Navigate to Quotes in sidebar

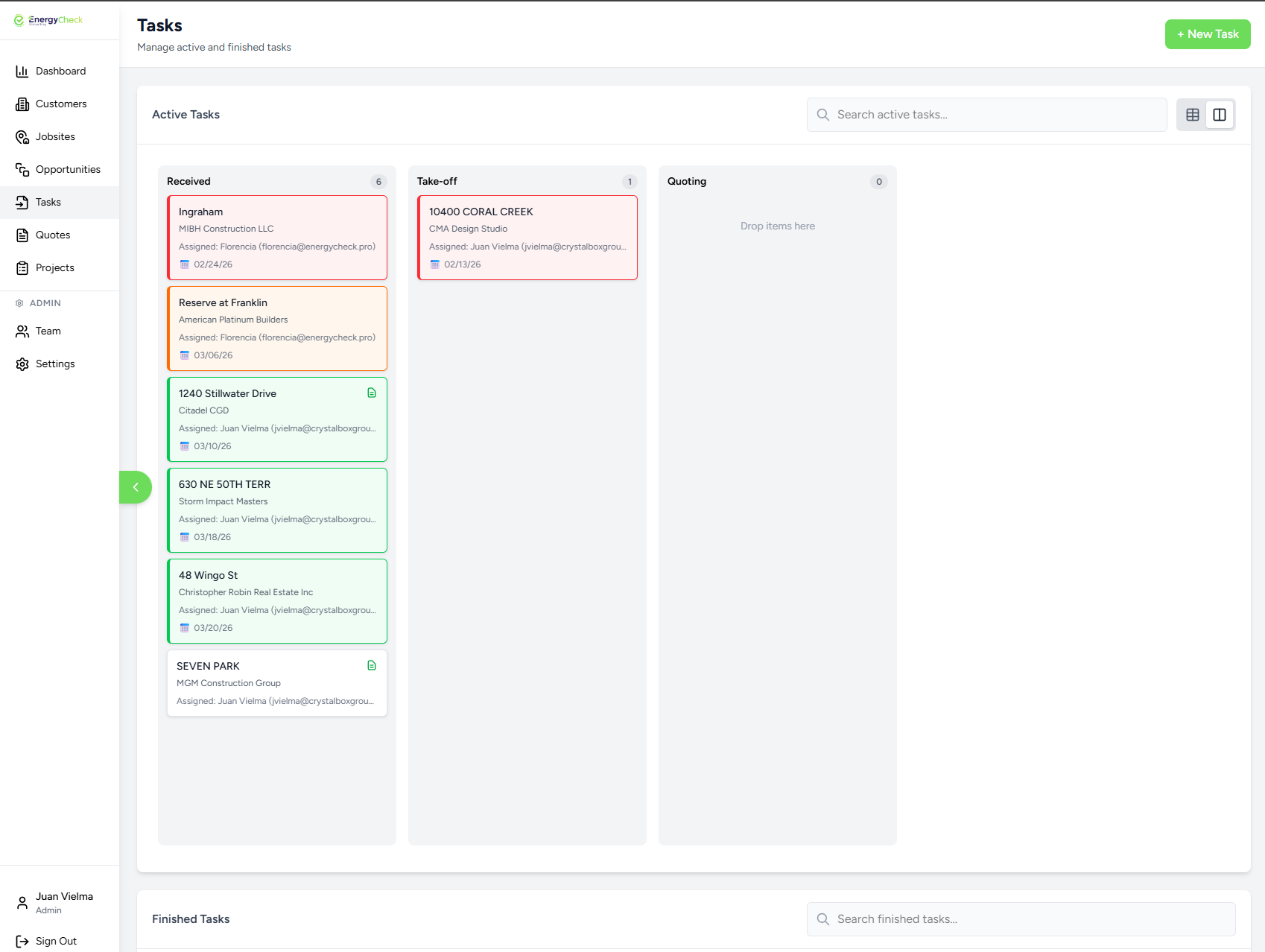53,235
